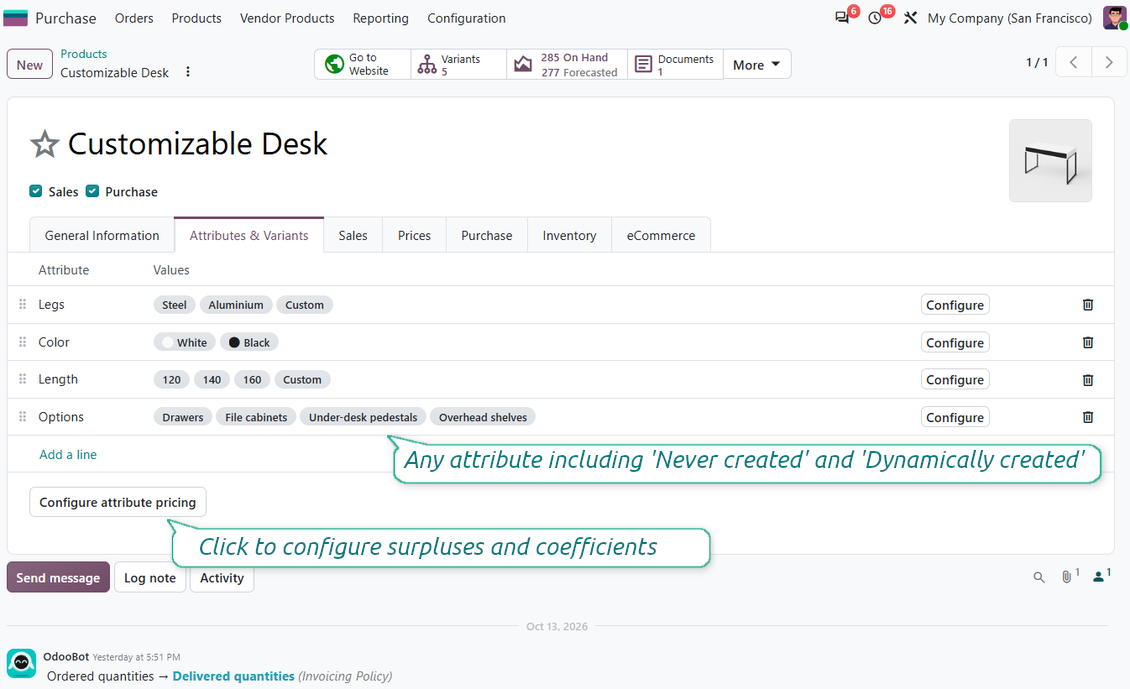
Task: Uncheck the Purchase checkbox
Action: click(92, 191)
